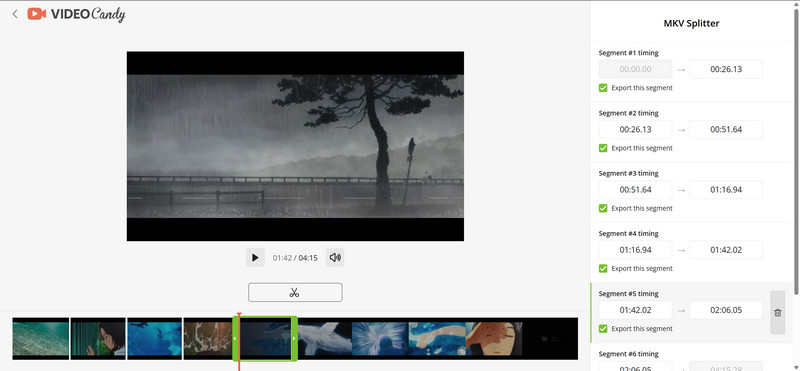Edit Segment #5 end time 02:06.05
Screen dimensions: 800x371
(x=726, y=310)
